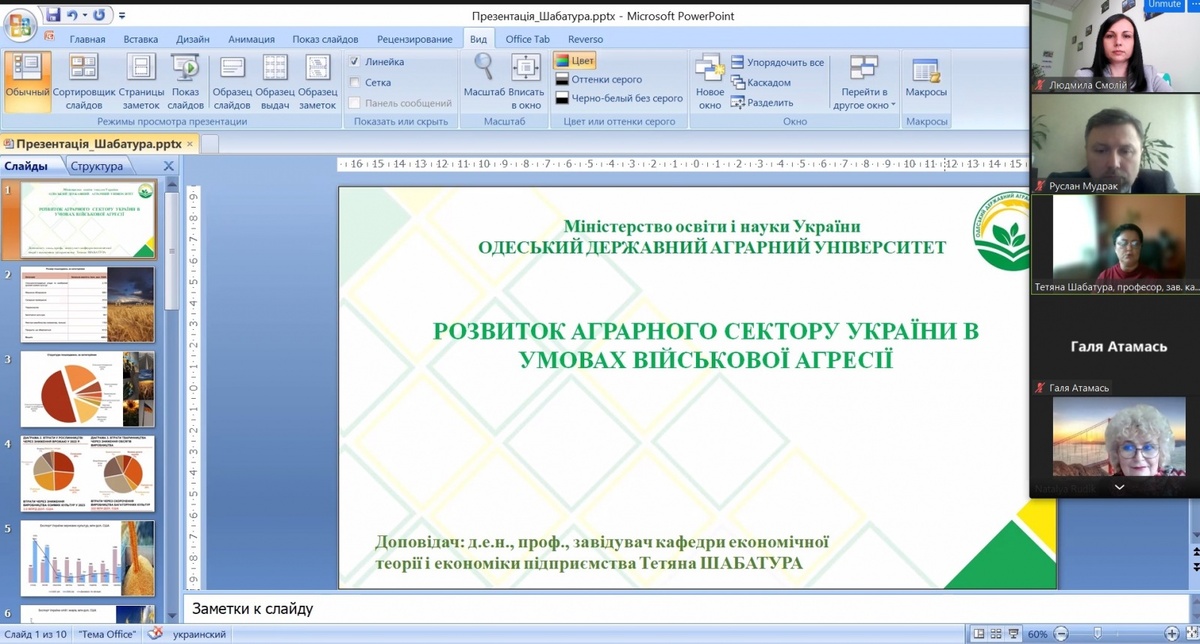Screen dimensions: 1200x644
Task: Open the Office Tab ribbon tab
Action: coord(528,39)
